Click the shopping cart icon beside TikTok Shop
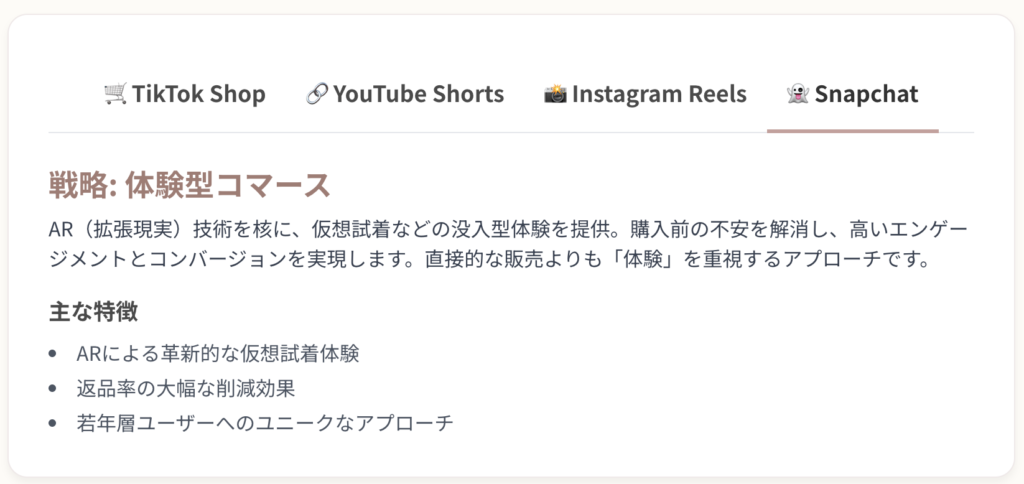 (x=115, y=94)
